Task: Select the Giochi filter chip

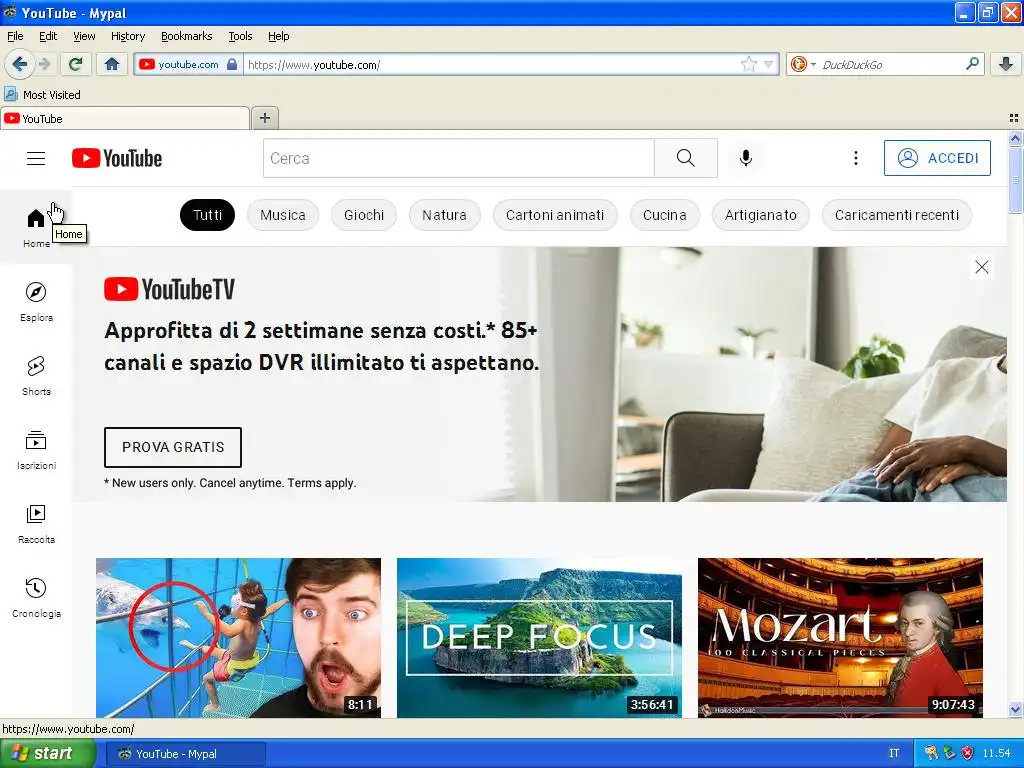Action: (364, 215)
